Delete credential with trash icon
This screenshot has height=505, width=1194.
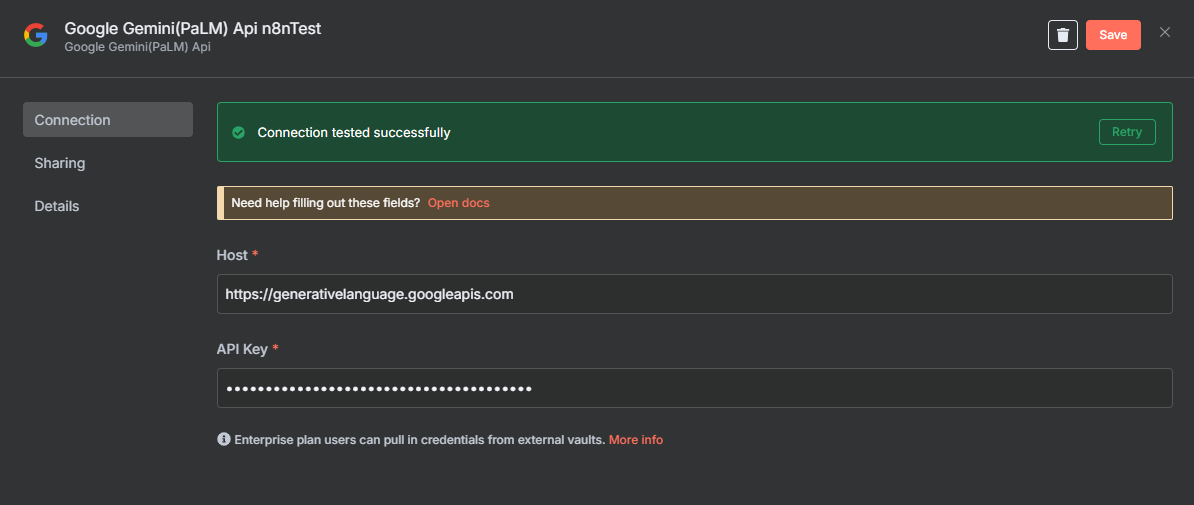pyautogui.click(x=1062, y=35)
